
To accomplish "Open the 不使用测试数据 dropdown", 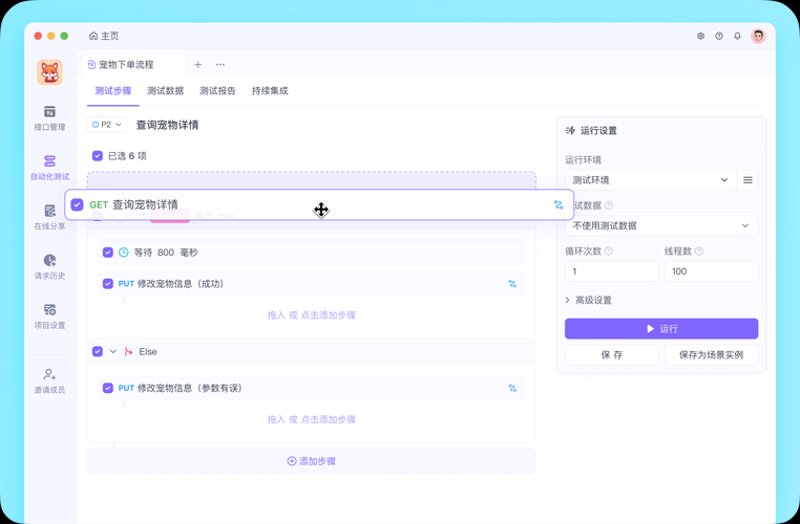I will tap(661, 226).
